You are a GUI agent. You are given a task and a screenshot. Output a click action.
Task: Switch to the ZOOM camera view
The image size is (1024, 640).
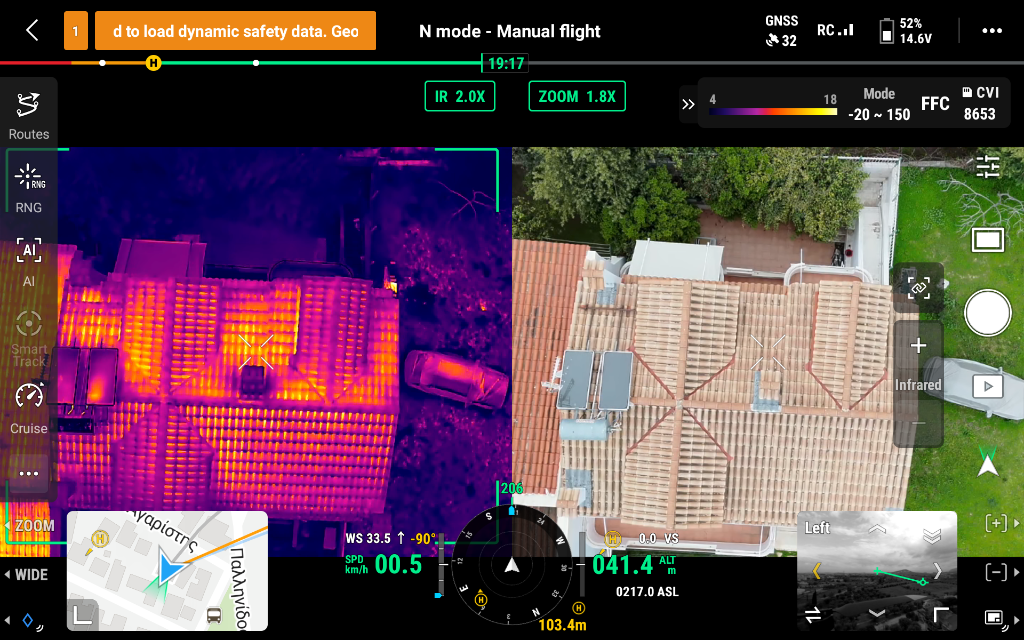click(30, 526)
